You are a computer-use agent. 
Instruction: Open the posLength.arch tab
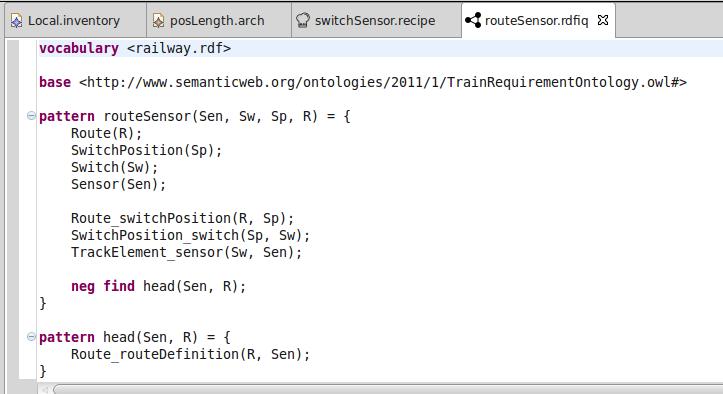(217, 21)
